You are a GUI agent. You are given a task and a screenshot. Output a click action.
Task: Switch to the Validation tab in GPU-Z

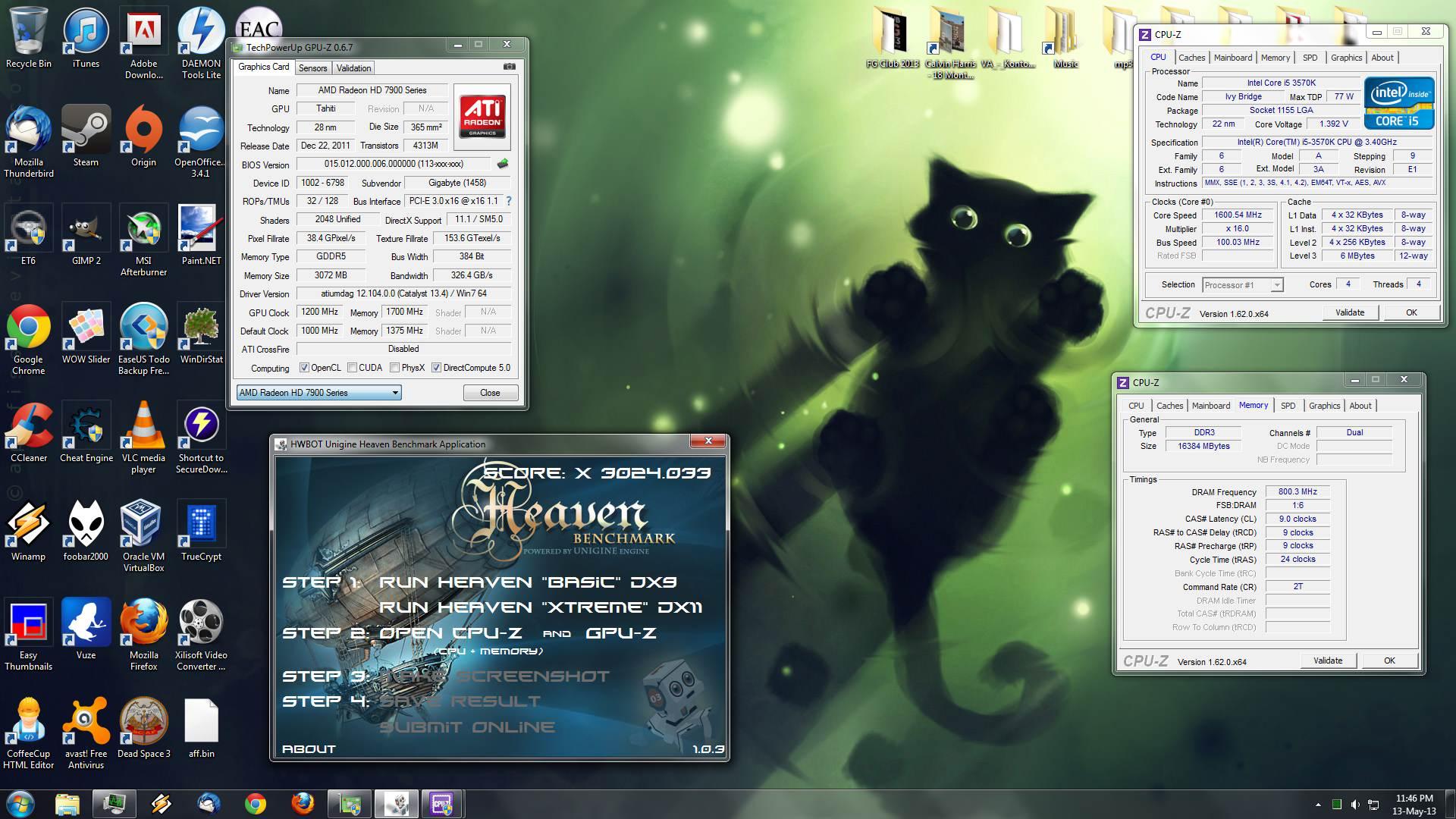[353, 67]
